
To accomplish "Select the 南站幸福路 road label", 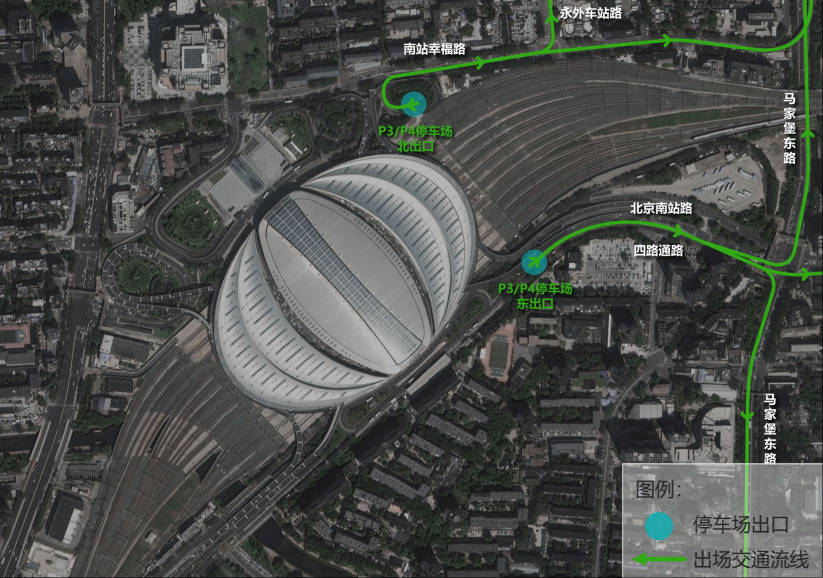I will point(435,49).
